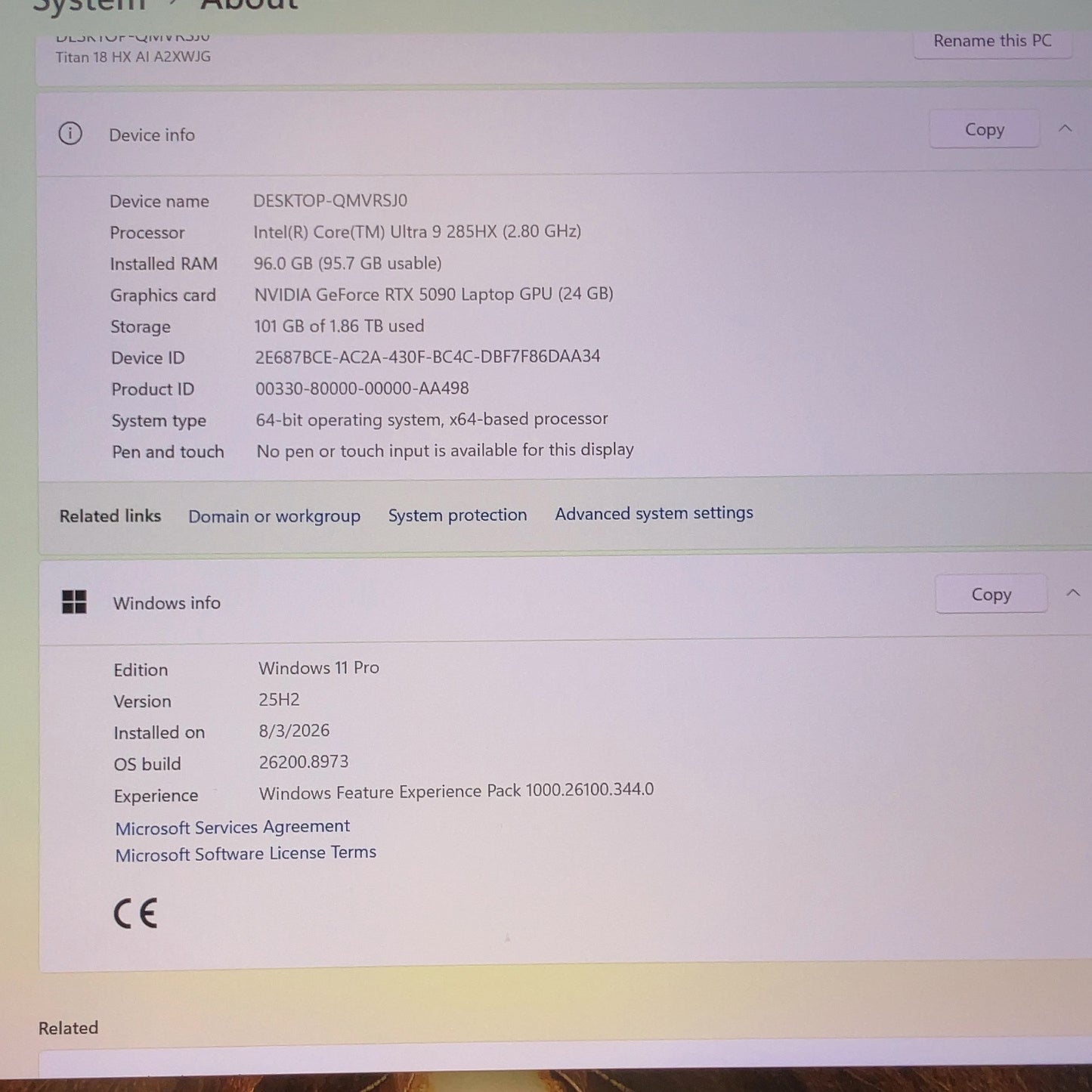The height and width of the screenshot is (1092, 1092).
Task: Click the System type label
Action: point(159,421)
